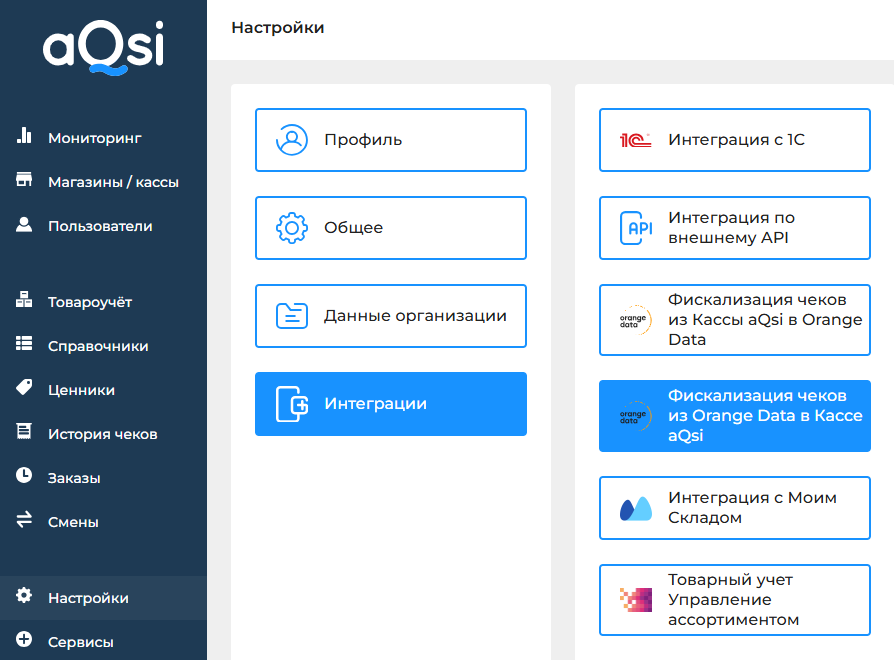The height and width of the screenshot is (660, 894).
Task: Click the Ценники tag icon
Action: click(x=25, y=389)
